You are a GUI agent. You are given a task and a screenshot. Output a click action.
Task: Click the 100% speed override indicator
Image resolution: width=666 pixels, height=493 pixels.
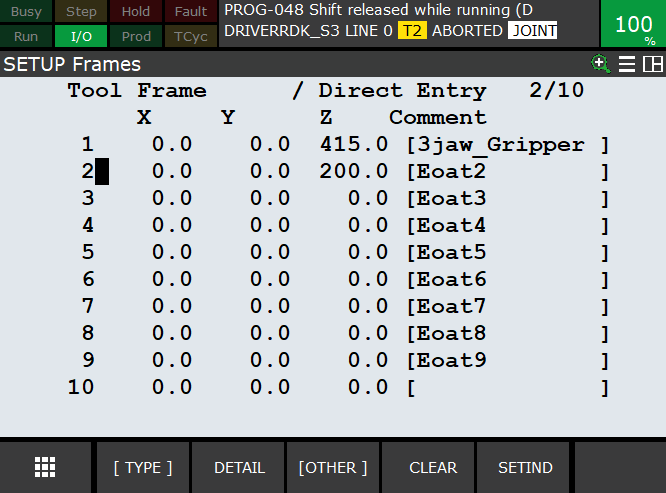633,24
